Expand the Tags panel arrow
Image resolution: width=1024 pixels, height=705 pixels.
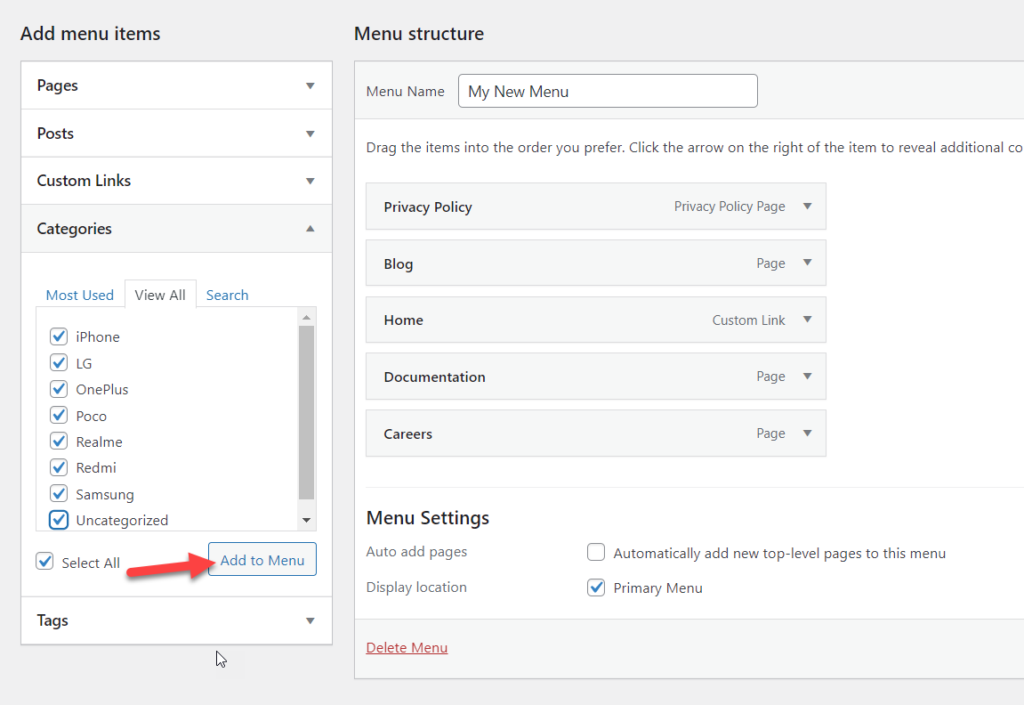[310, 621]
